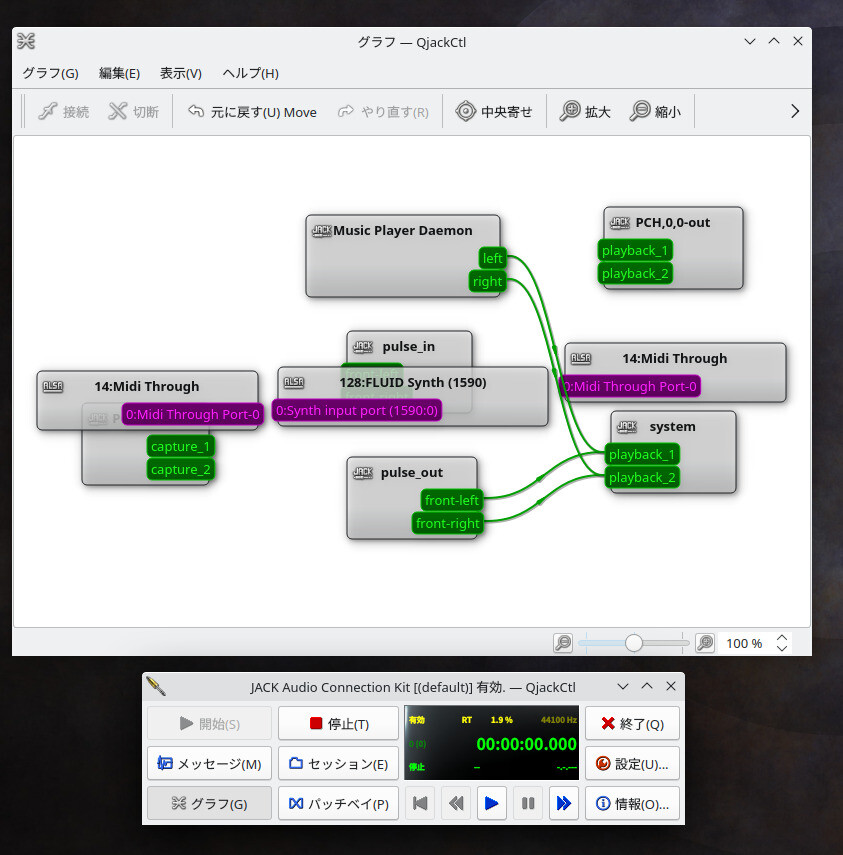843x855 pixels.
Task: Open 設定(U) settings in QjackCtl
Action: 632,762
